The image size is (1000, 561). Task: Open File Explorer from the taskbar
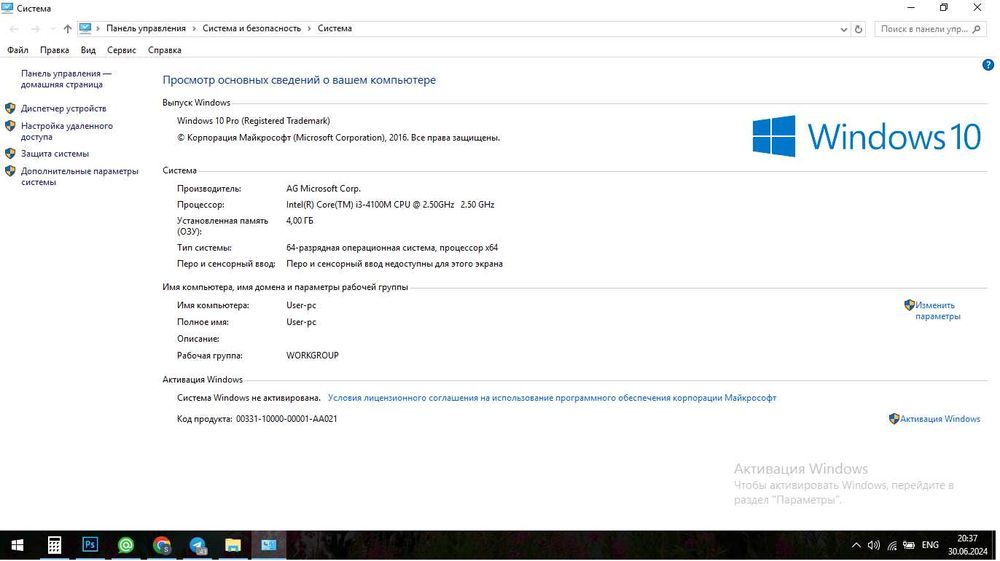click(x=233, y=545)
